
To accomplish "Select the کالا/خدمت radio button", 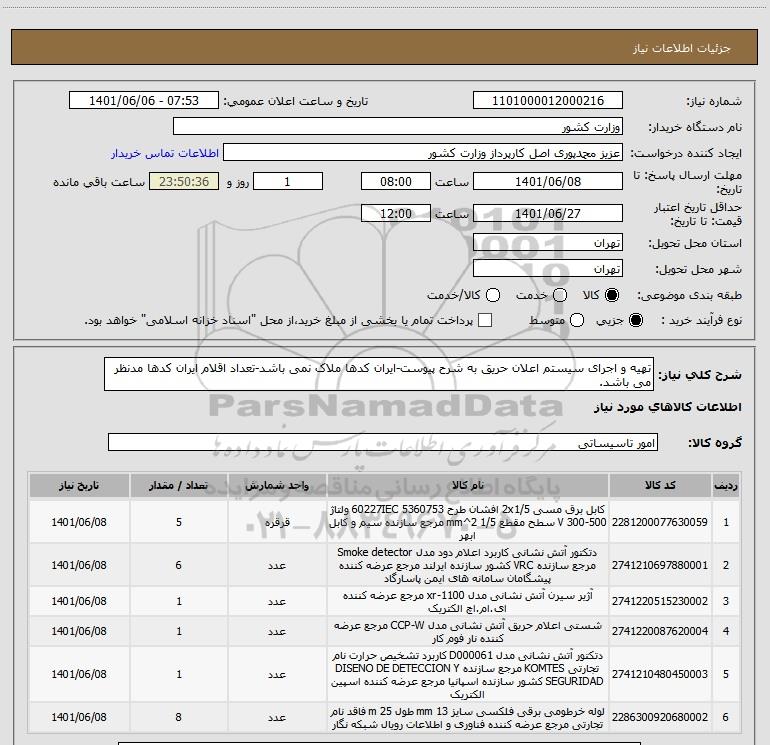I will click(493, 295).
